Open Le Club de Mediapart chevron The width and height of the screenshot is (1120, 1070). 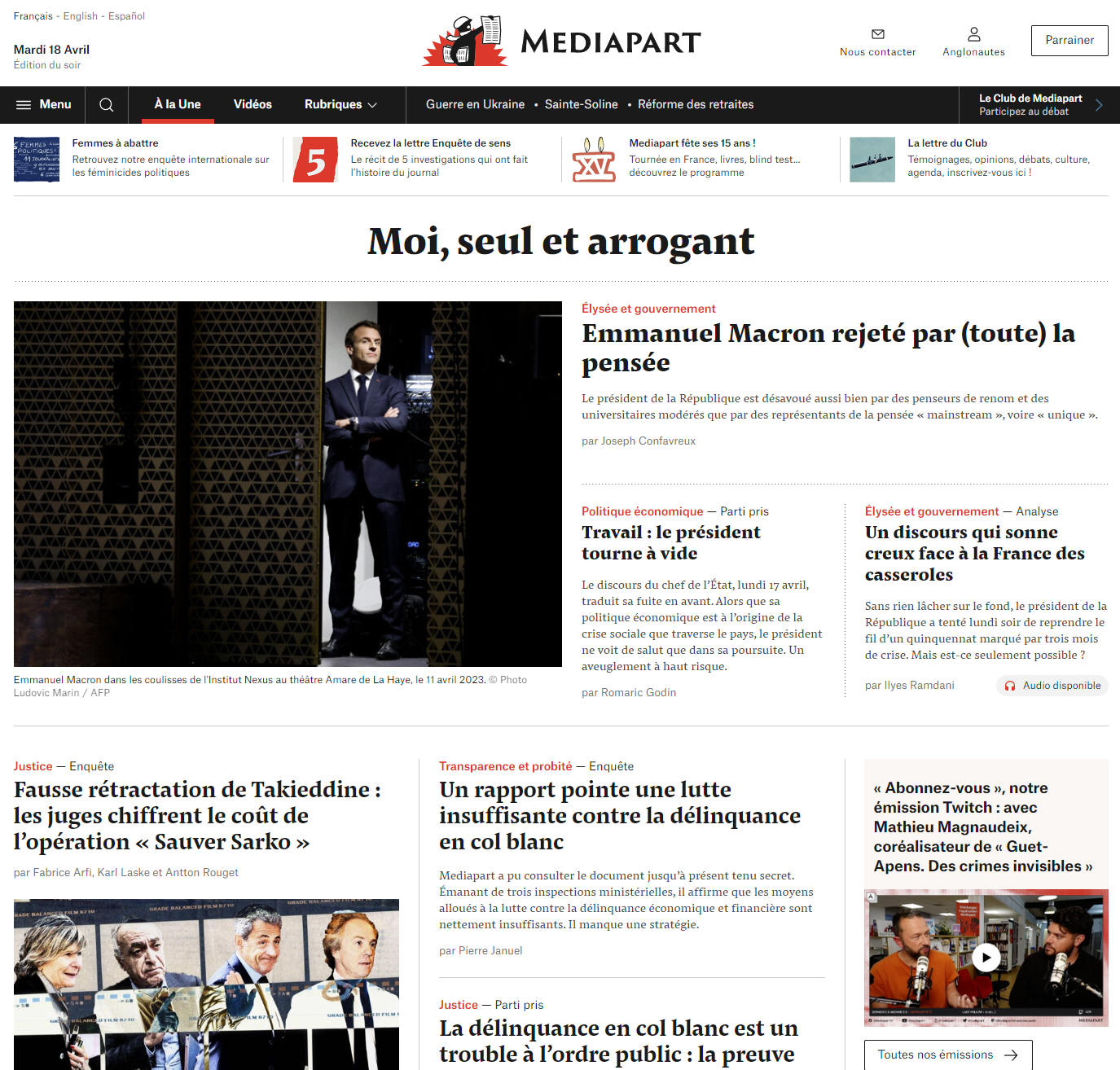[1099, 105]
